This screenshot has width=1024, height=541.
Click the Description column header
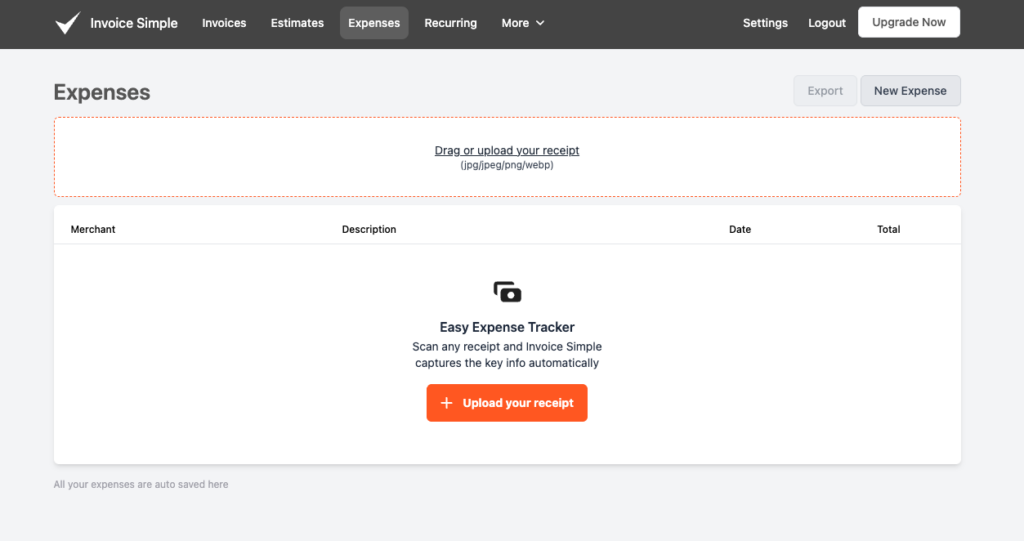[x=369, y=229]
